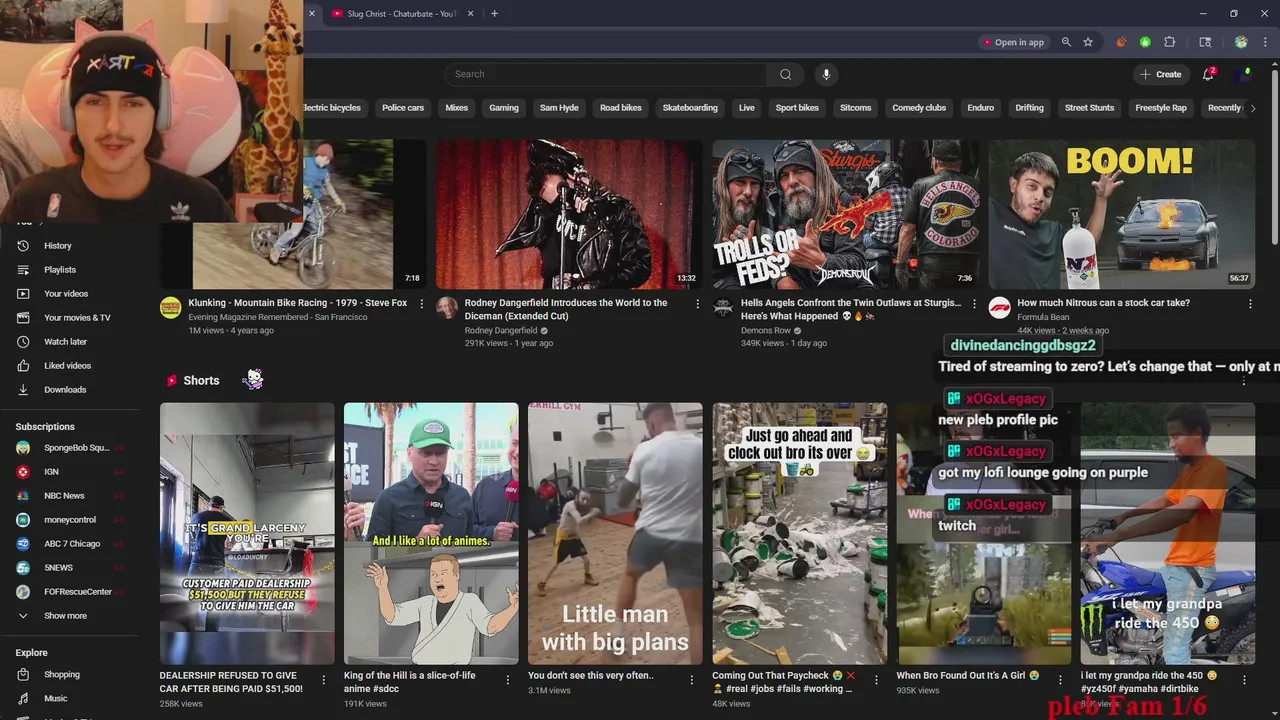Open Downloads in the sidebar
The height and width of the screenshot is (720, 1280).
[x=65, y=389]
